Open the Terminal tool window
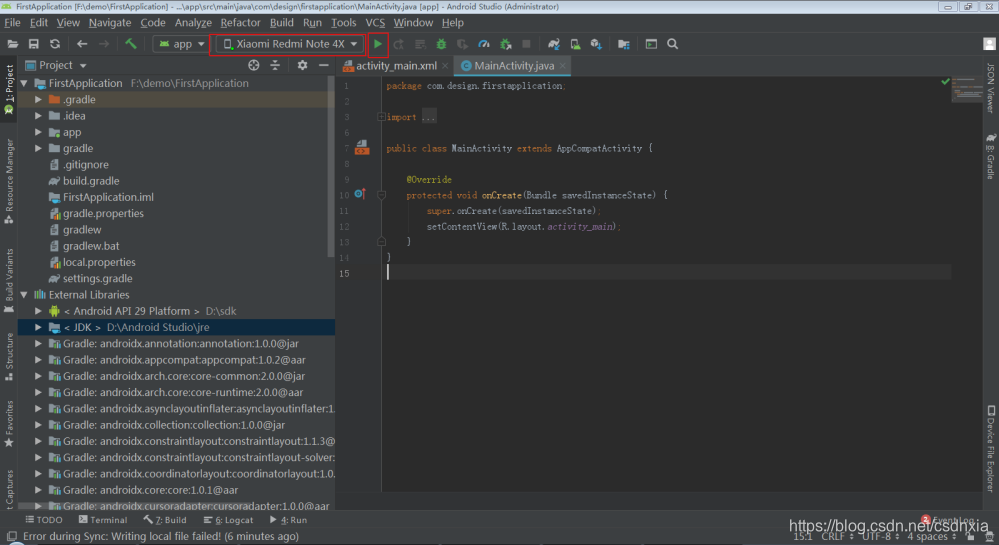Image resolution: width=999 pixels, height=545 pixels. [x=103, y=520]
